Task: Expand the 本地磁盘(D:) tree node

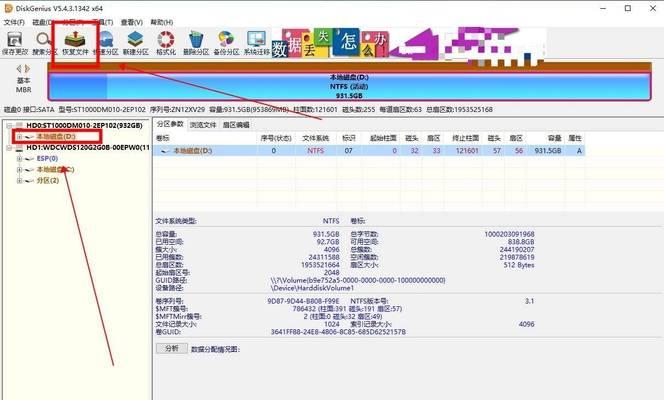Action: (x=19, y=137)
